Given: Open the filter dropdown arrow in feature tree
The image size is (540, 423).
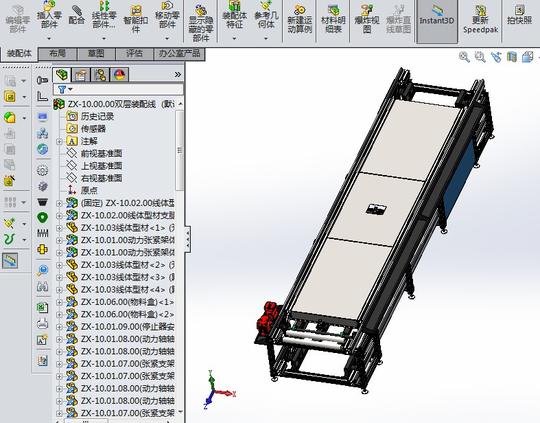Looking at the screenshot, I should [x=71, y=90].
